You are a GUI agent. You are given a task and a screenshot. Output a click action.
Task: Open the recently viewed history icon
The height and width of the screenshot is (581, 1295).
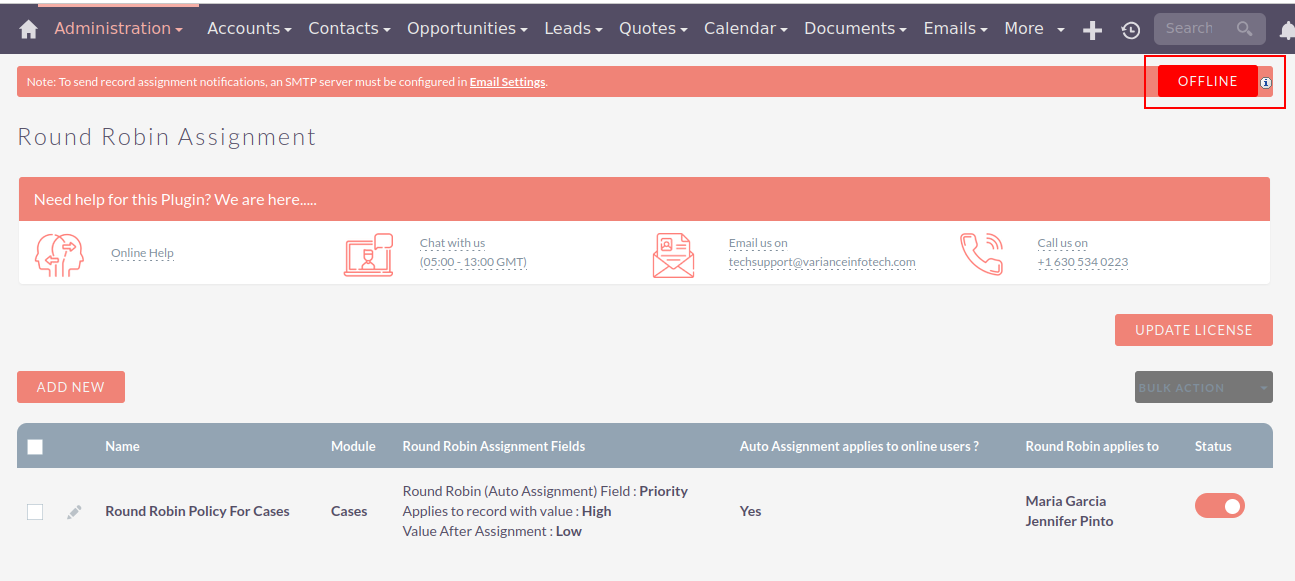pyautogui.click(x=1130, y=30)
